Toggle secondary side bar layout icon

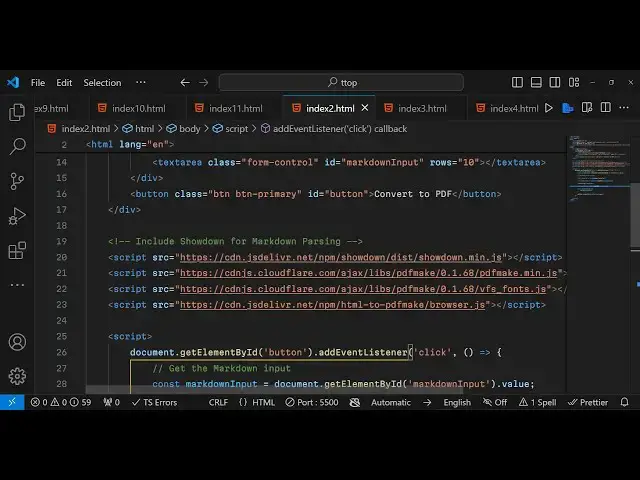pos(555,82)
